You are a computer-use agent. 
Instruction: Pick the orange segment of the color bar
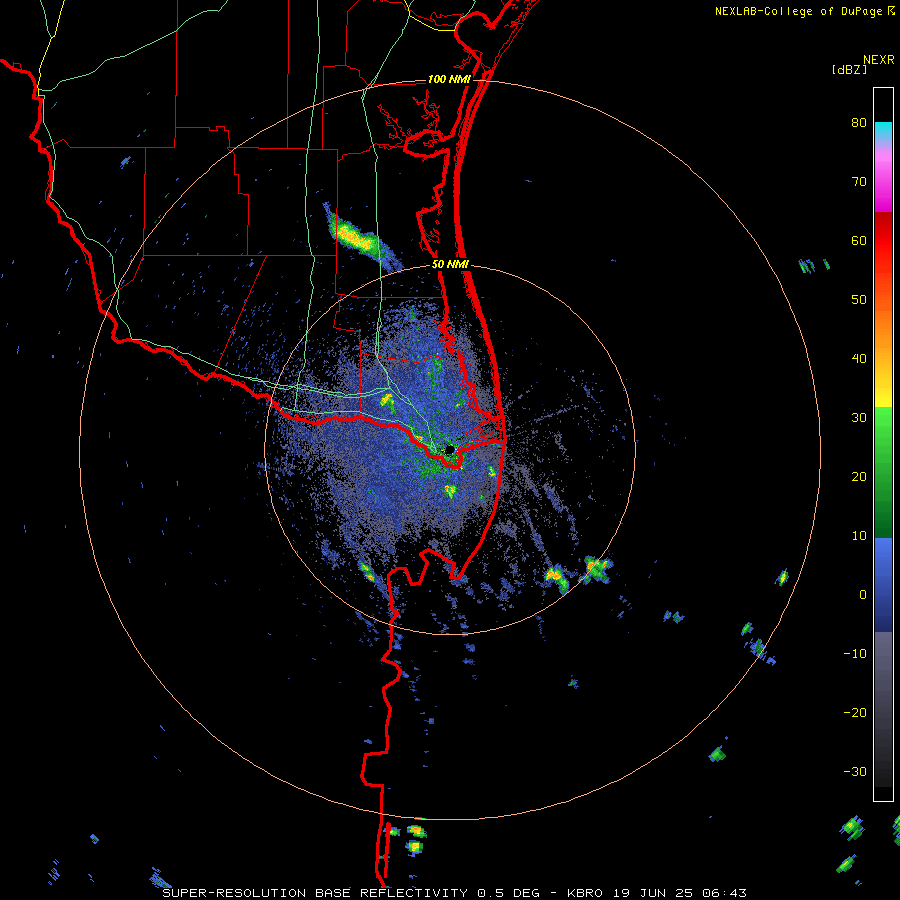(883, 327)
